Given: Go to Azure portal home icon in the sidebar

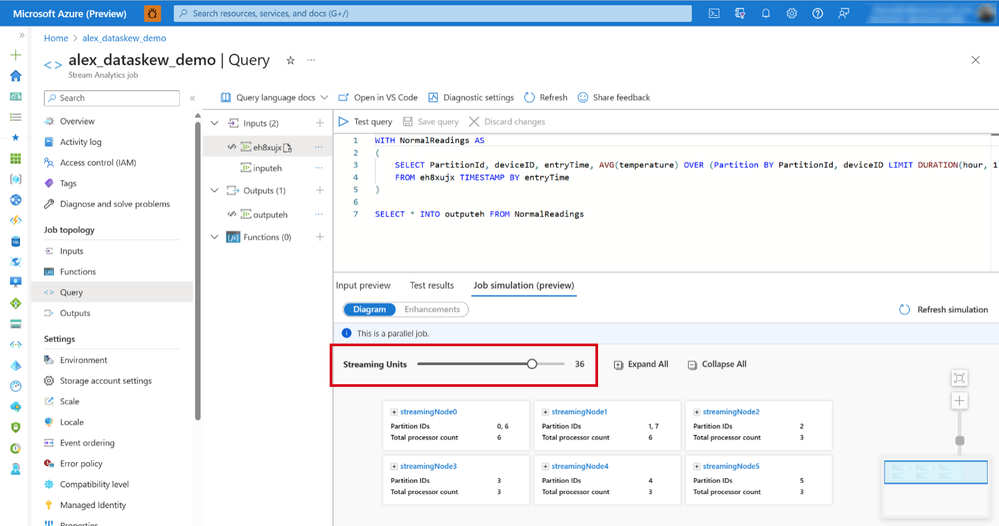Looking at the screenshot, I should click(x=16, y=76).
